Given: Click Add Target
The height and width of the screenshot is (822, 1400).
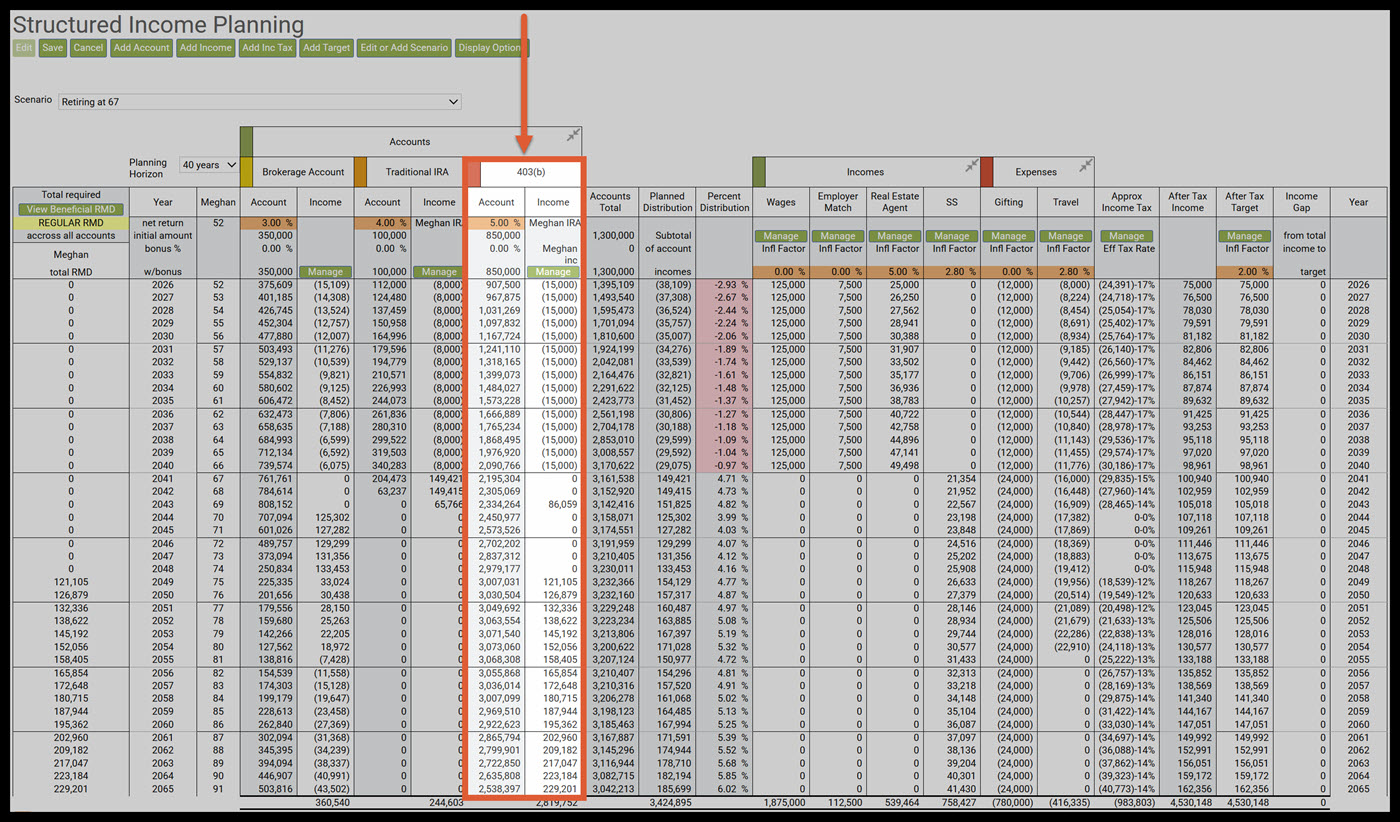Looking at the screenshot, I should [x=327, y=47].
